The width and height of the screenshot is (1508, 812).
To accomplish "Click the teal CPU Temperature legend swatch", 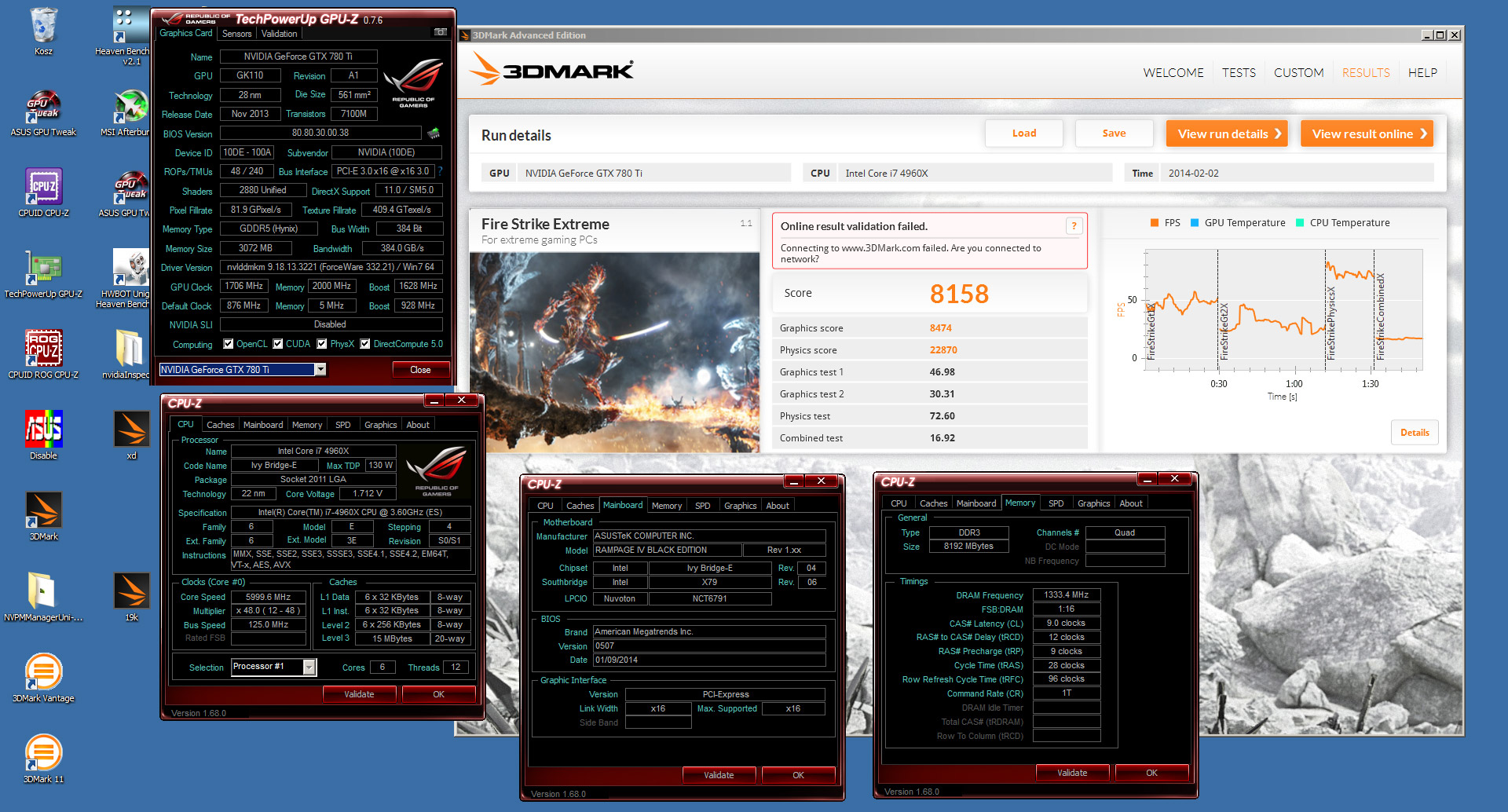I will (1300, 223).
